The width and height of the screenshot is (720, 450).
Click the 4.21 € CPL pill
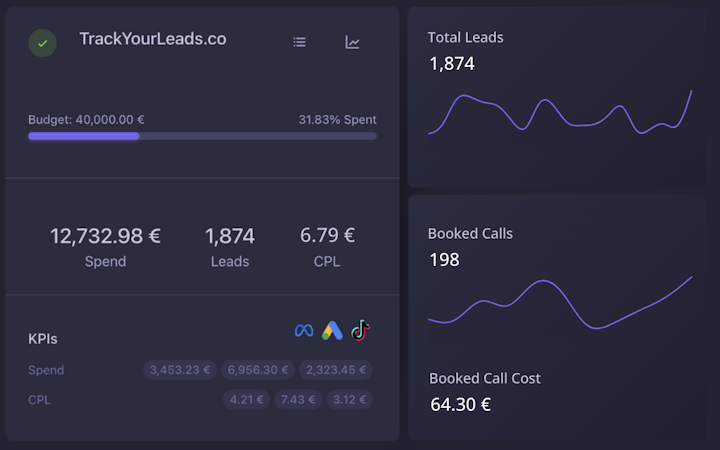pyautogui.click(x=247, y=399)
